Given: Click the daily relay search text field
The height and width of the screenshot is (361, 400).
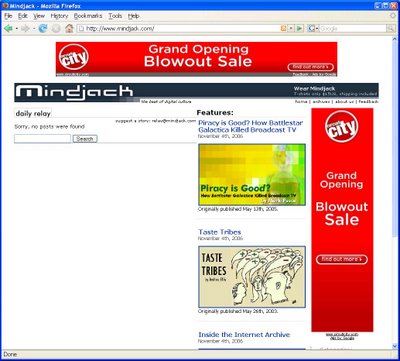Looking at the screenshot, I should coord(42,139).
